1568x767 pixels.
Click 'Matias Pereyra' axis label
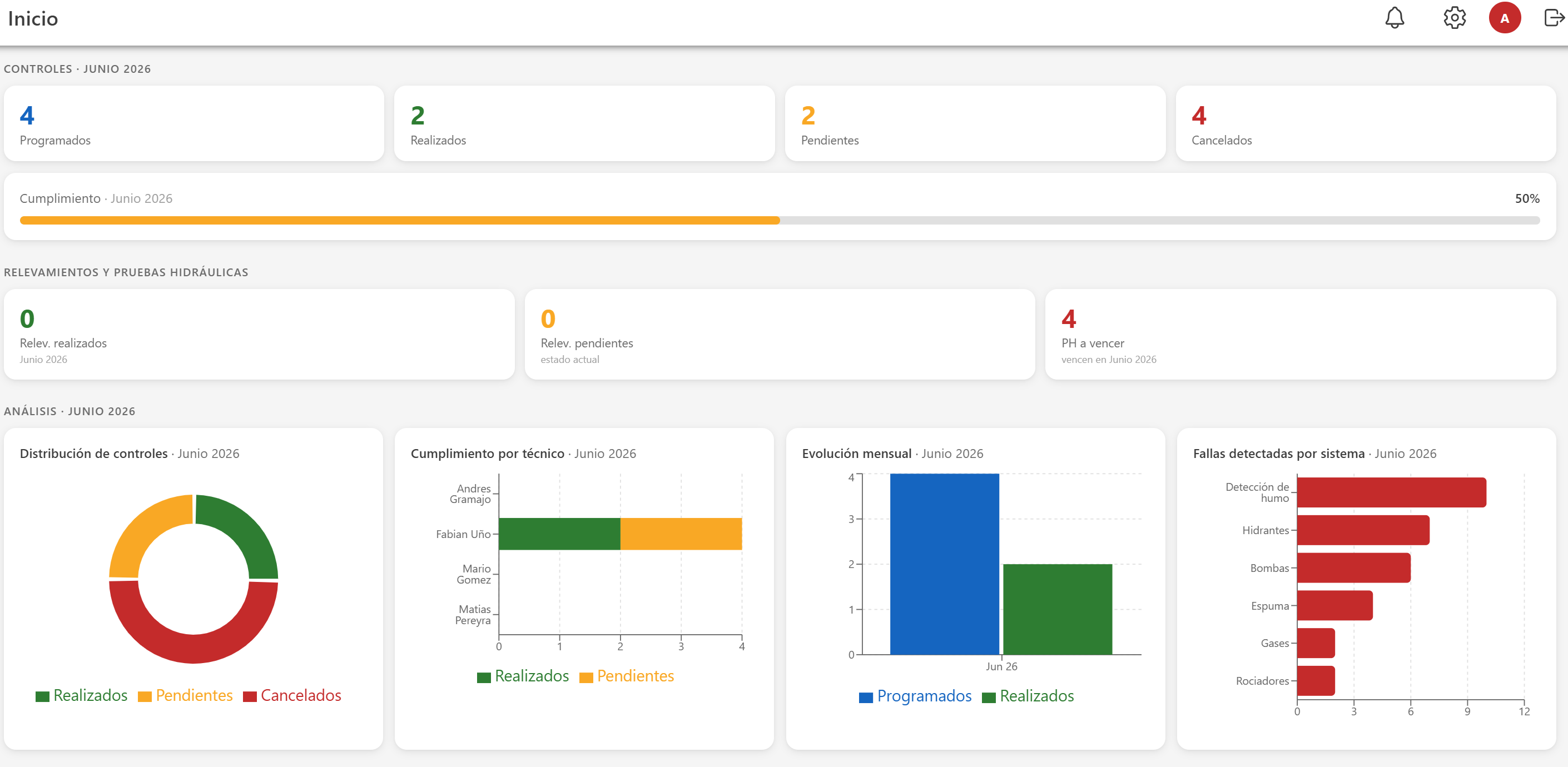[x=473, y=614]
